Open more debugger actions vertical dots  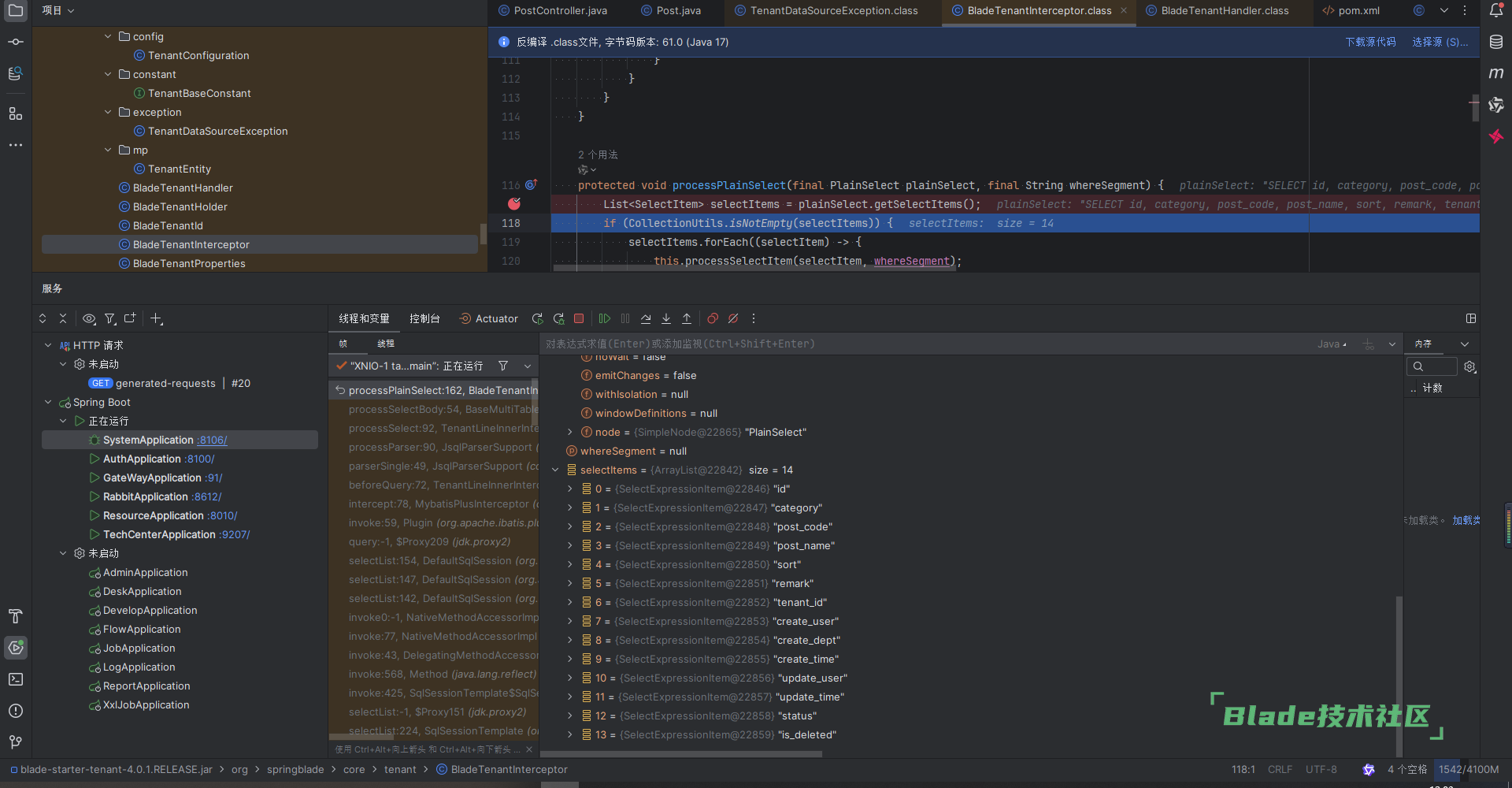click(x=754, y=318)
